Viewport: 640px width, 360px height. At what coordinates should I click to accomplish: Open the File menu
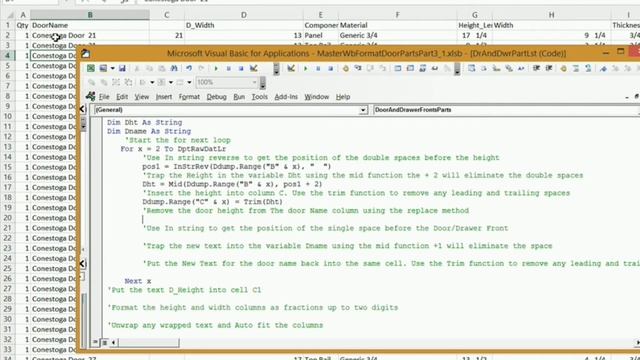point(104,97)
